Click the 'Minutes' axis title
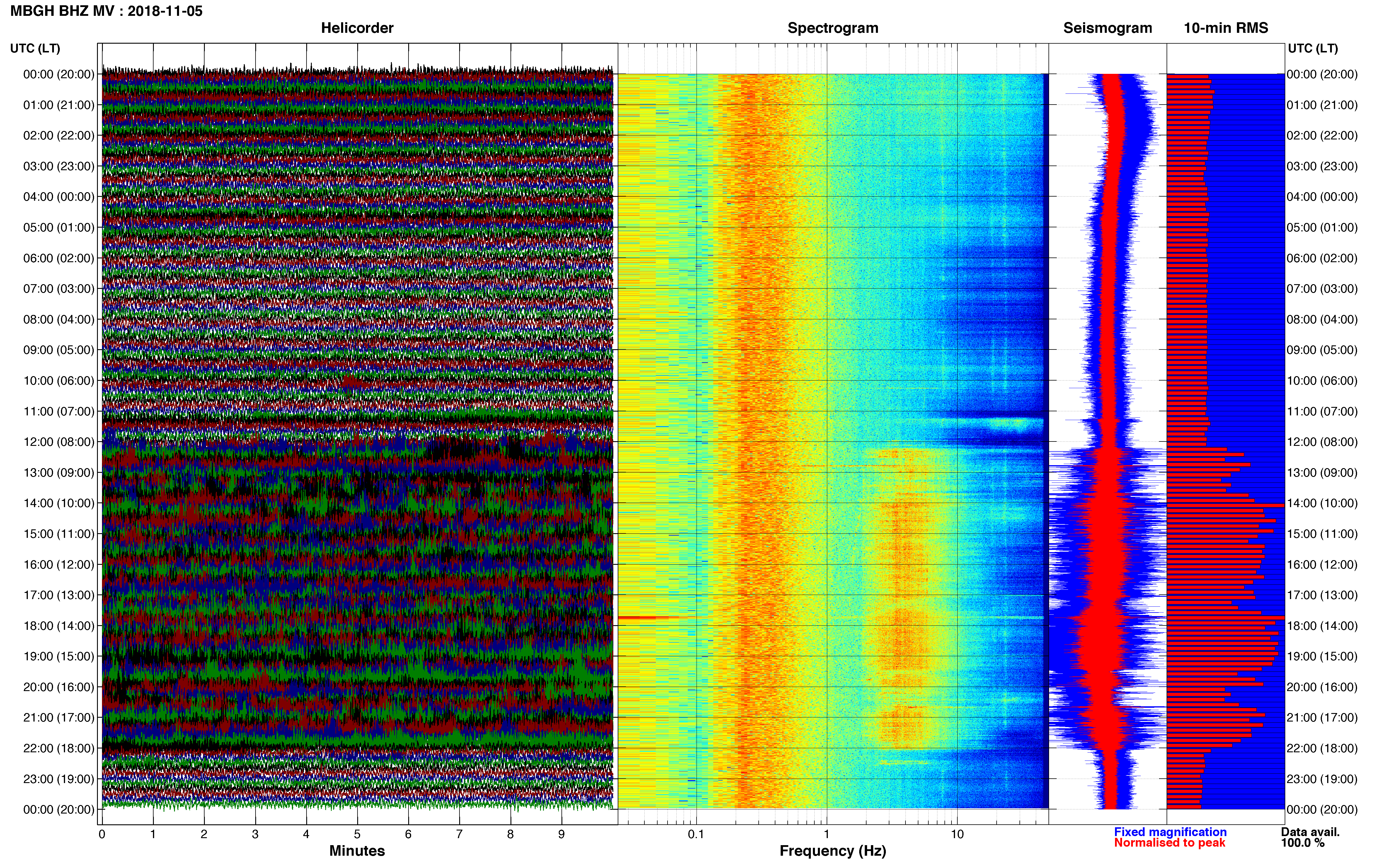1389x868 pixels. point(357,851)
